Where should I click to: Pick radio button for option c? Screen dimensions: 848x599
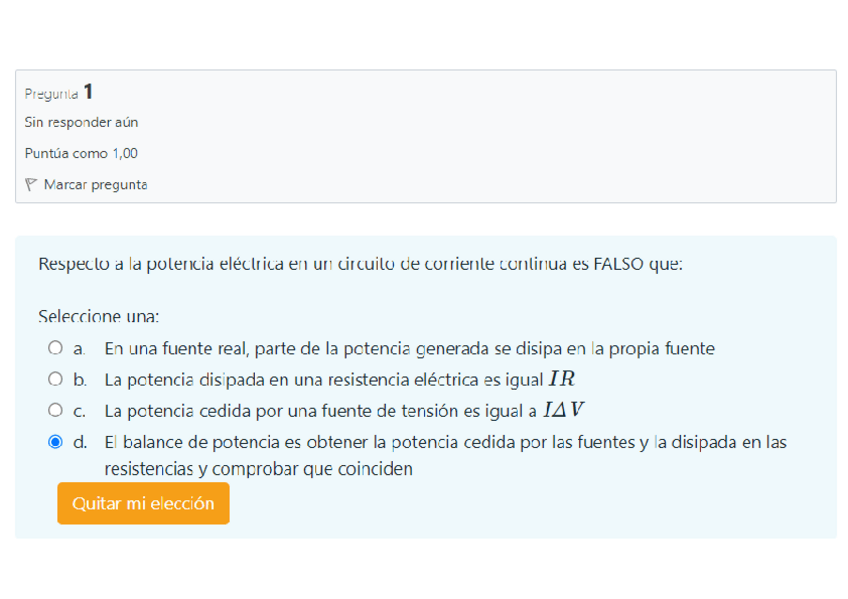point(55,411)
